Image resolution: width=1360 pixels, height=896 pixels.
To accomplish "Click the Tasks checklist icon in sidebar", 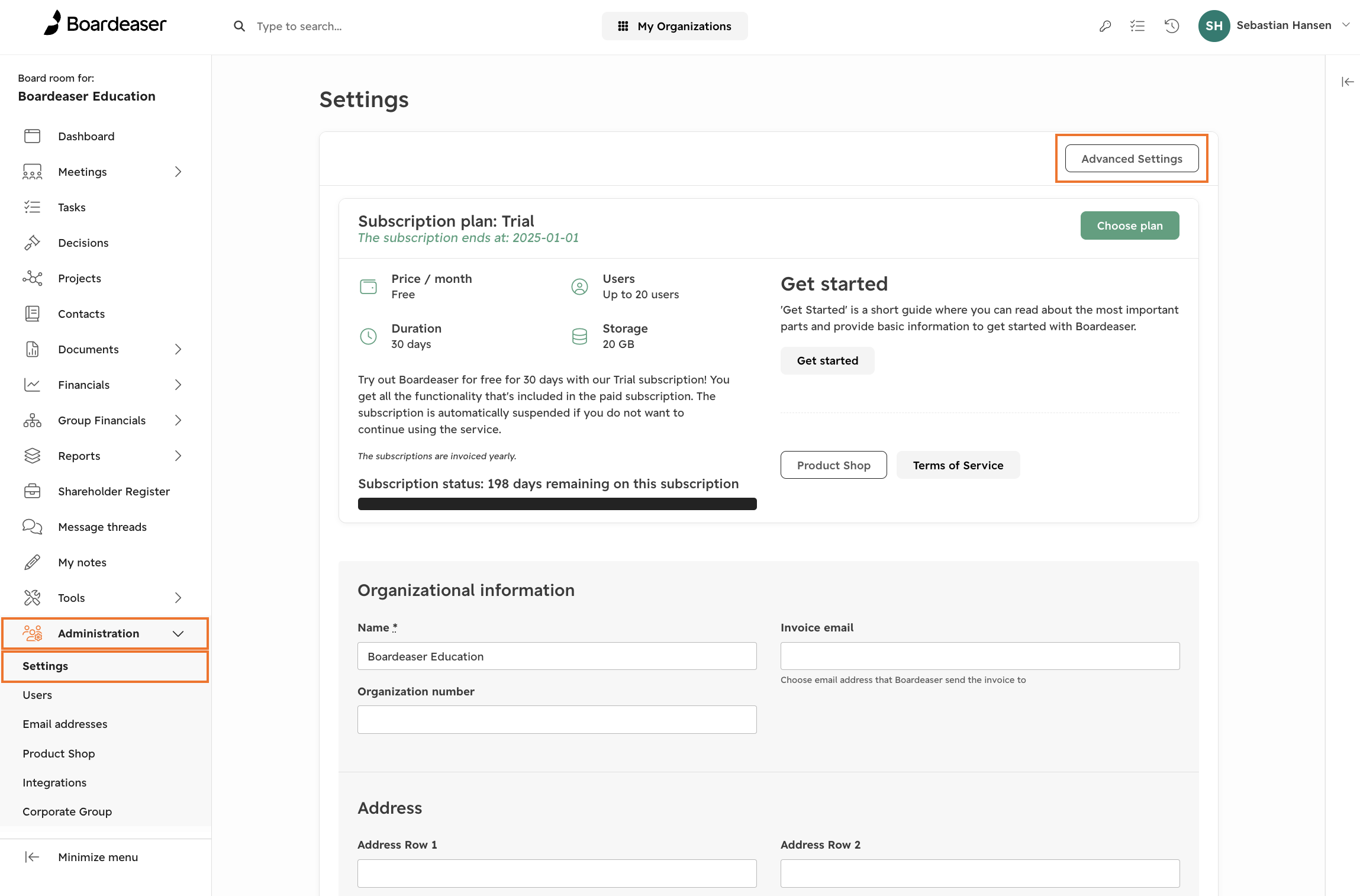I will 32,207.
